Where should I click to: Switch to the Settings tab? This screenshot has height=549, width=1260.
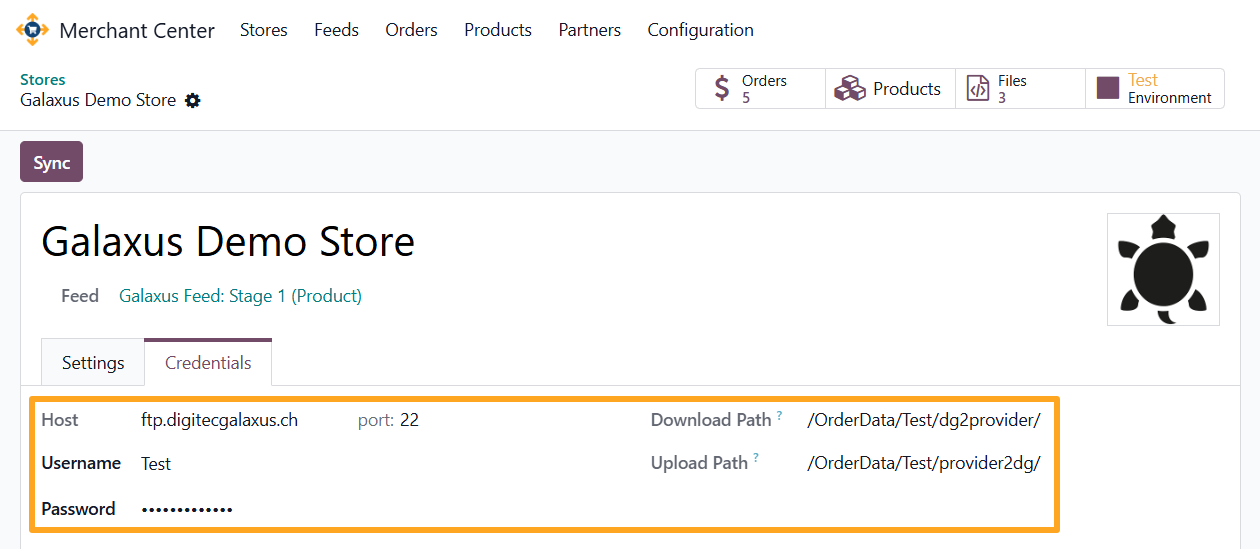(93, 363)
